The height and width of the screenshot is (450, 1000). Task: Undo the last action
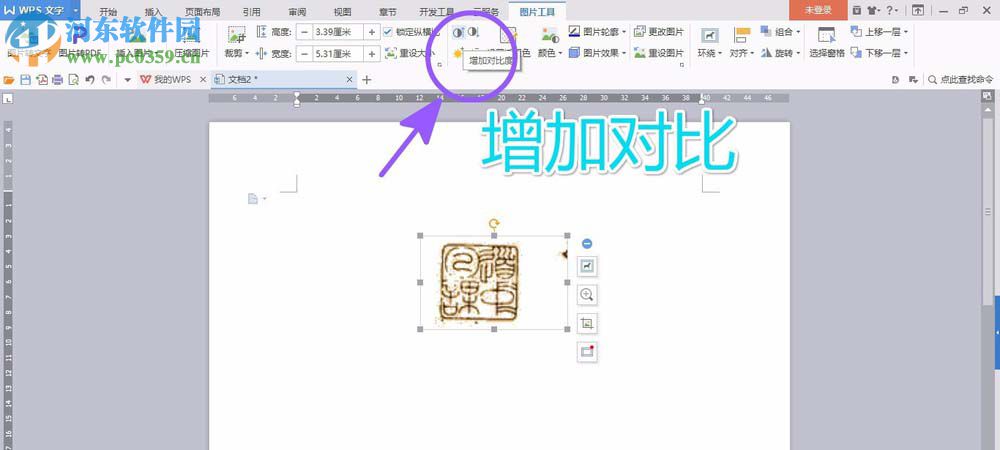[x=90, y=80]
